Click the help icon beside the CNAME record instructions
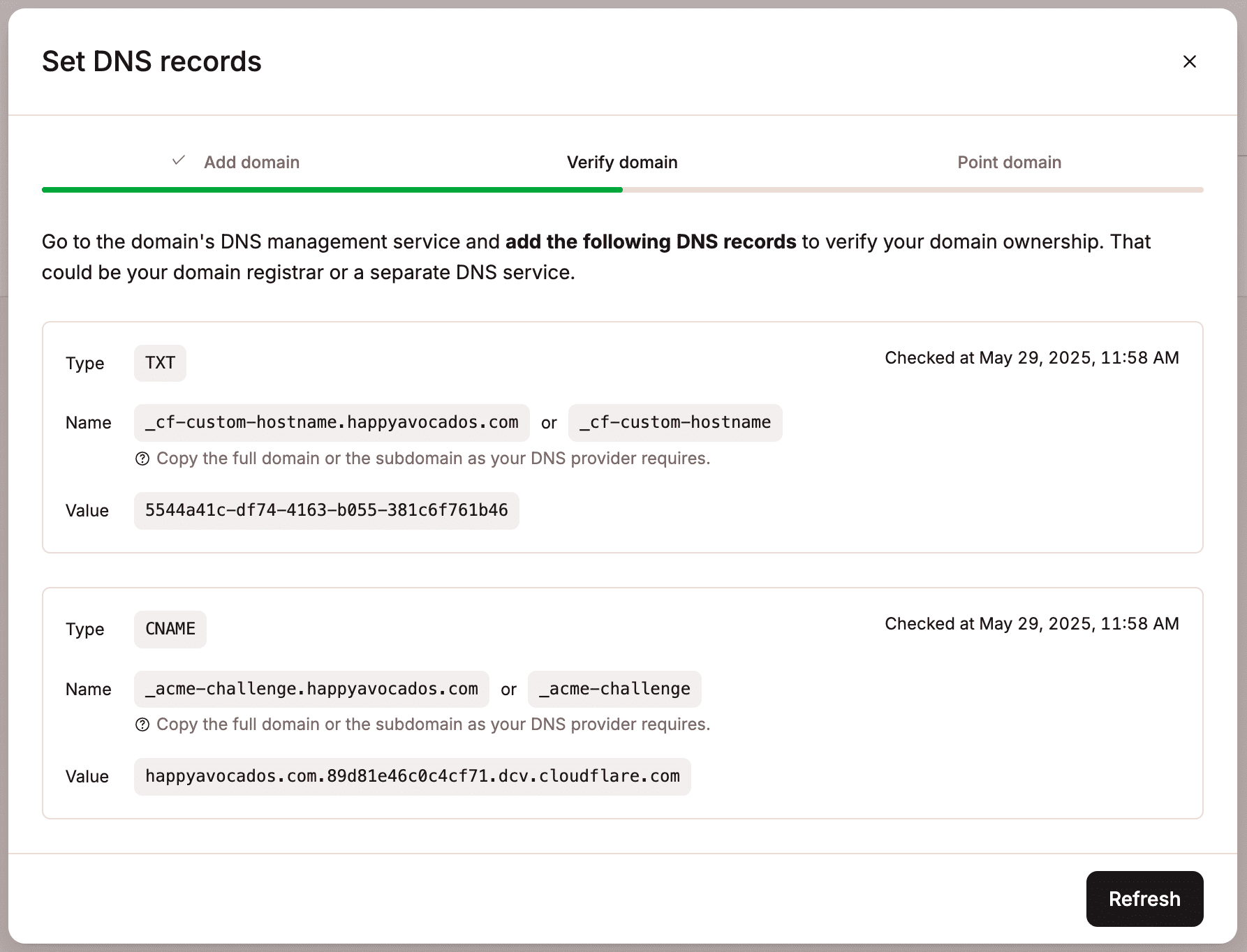 [x=142, y=724]
